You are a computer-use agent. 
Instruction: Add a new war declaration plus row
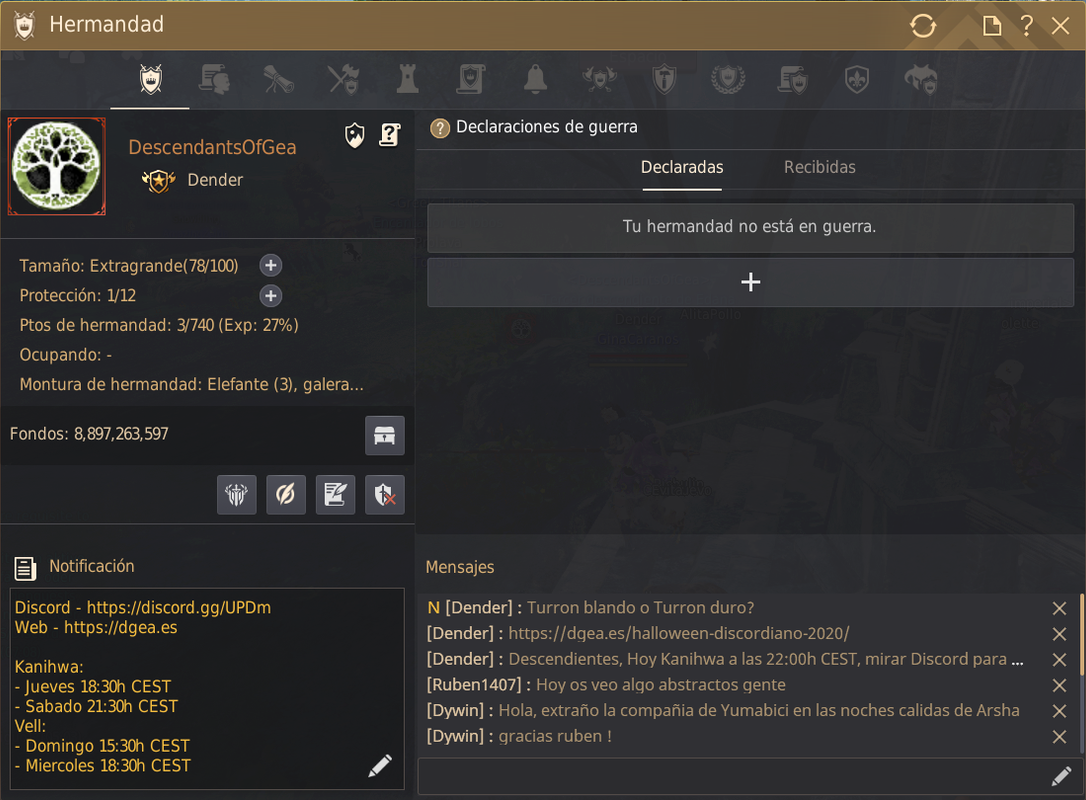click(750, 283)
